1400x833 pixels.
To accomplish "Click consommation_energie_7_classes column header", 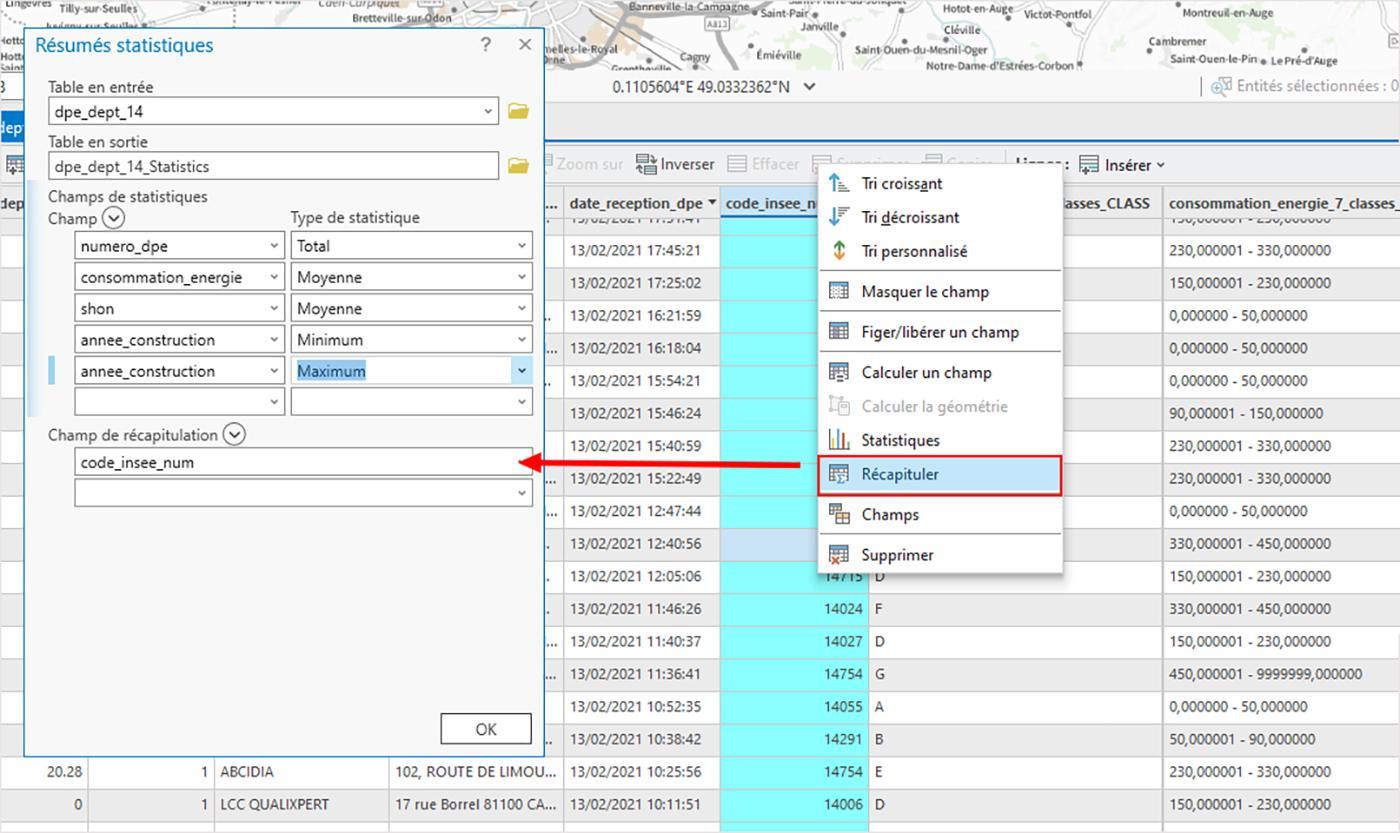I will [1282, 203].
